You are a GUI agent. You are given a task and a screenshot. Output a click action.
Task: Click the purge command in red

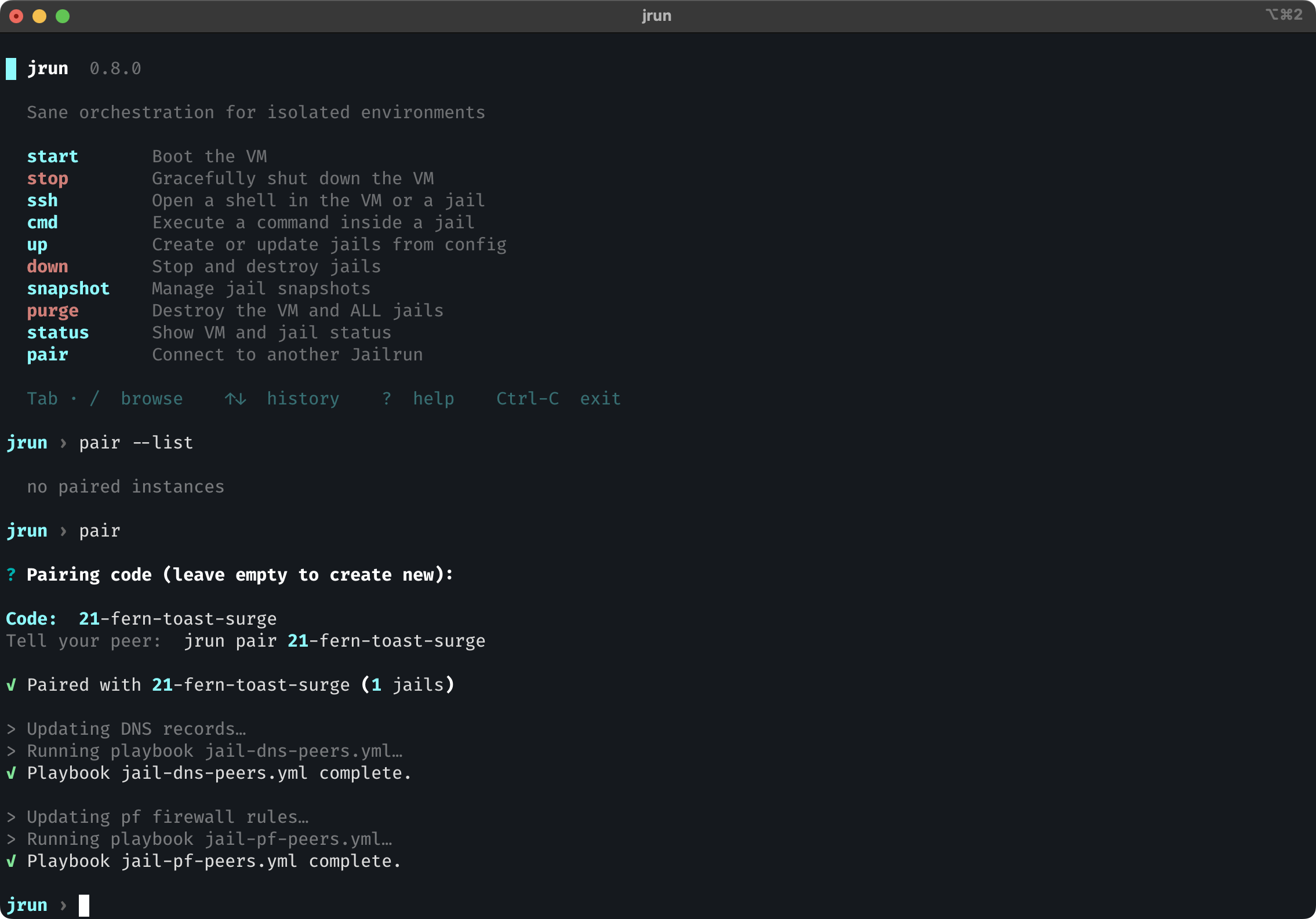click(52, 311)
